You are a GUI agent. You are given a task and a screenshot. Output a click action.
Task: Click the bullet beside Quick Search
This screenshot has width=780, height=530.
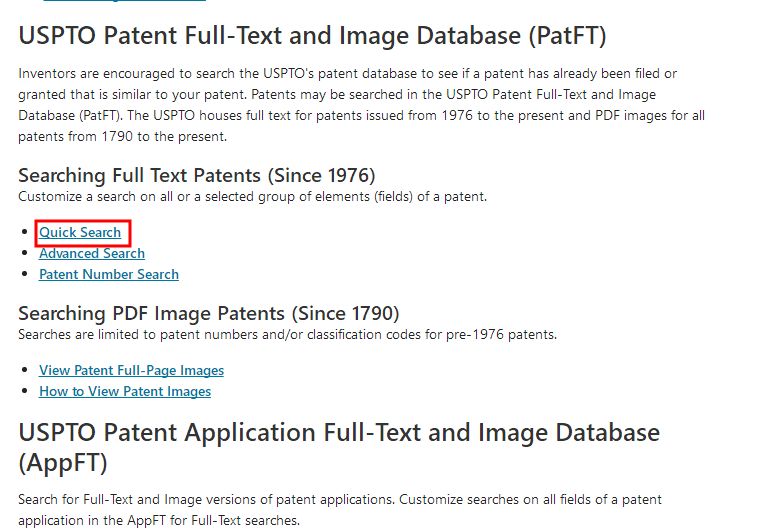coord(25,232)
